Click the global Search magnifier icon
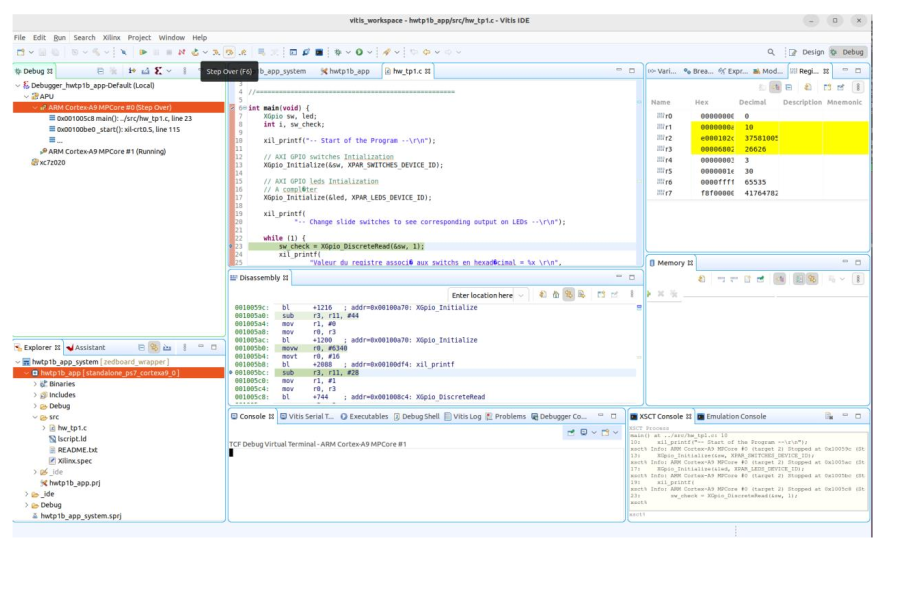The height and width of the screenshot is (598, 900). pyautogui.click(x=771, y=52)
